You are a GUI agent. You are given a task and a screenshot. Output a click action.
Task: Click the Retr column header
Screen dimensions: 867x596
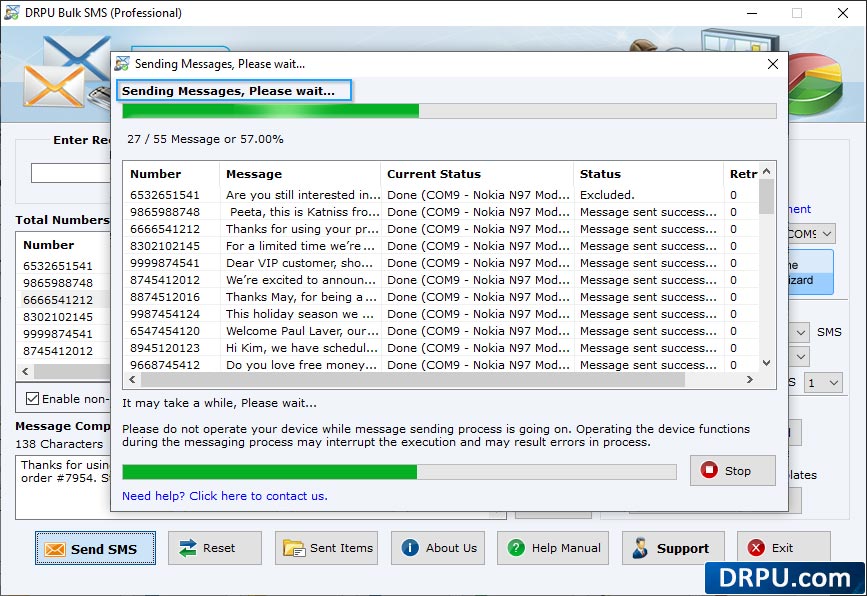tap(741, 174)
